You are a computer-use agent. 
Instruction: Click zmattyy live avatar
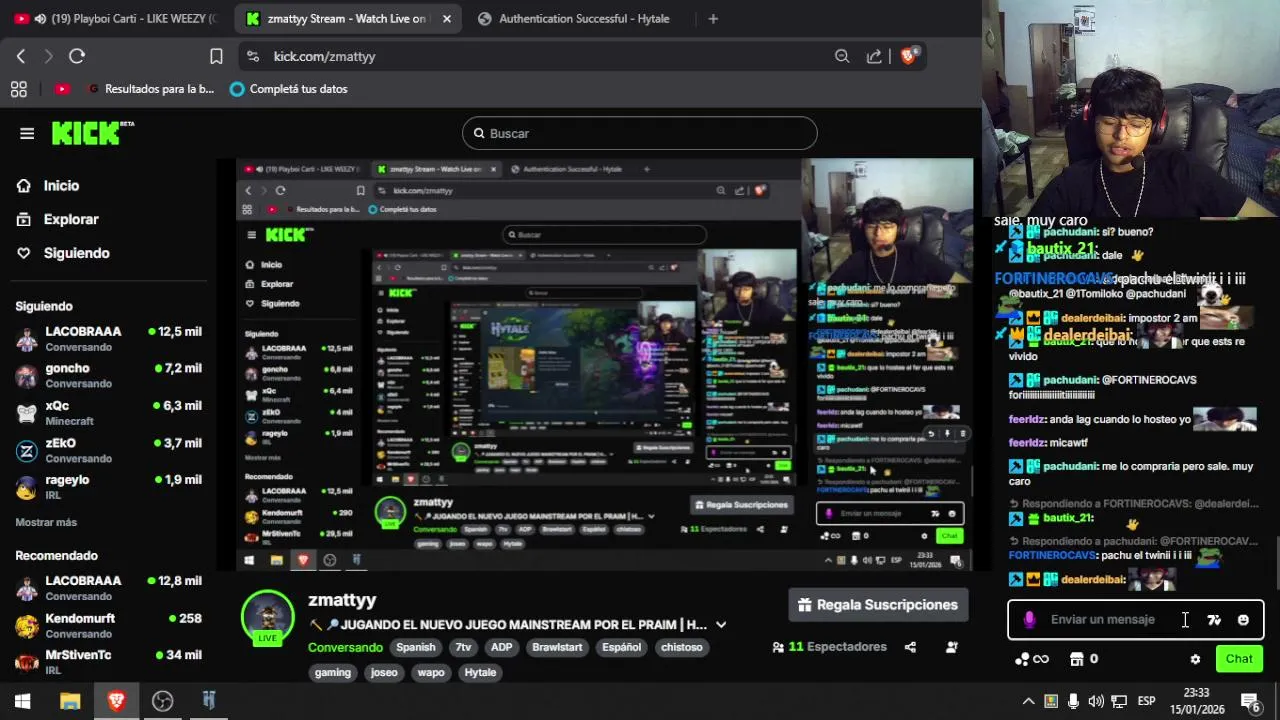[x=267, y=616]
